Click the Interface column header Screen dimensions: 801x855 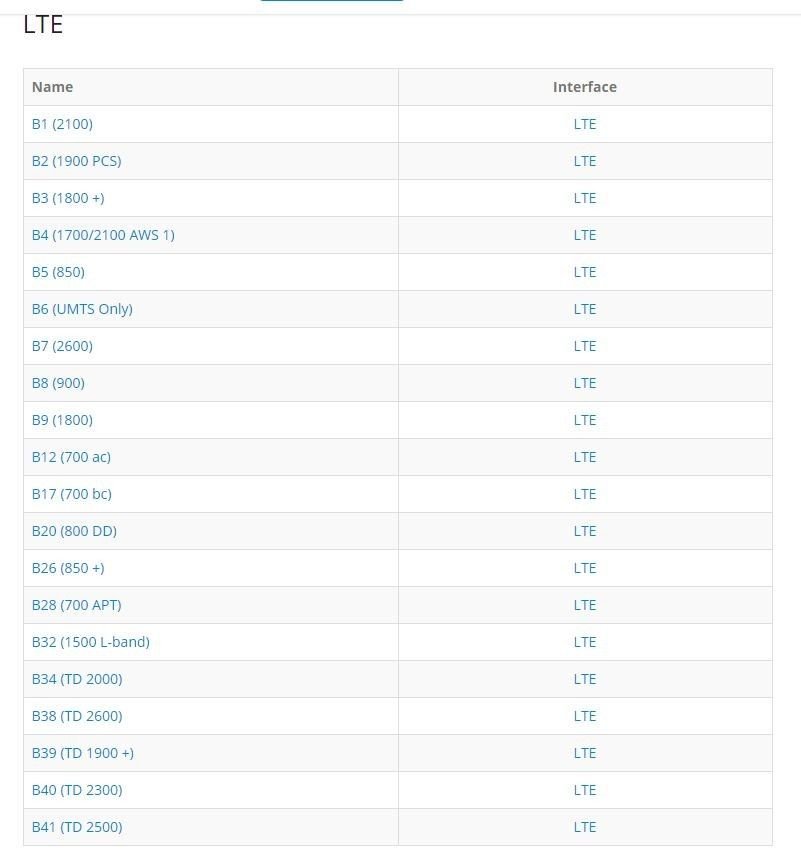coord(585,87)
